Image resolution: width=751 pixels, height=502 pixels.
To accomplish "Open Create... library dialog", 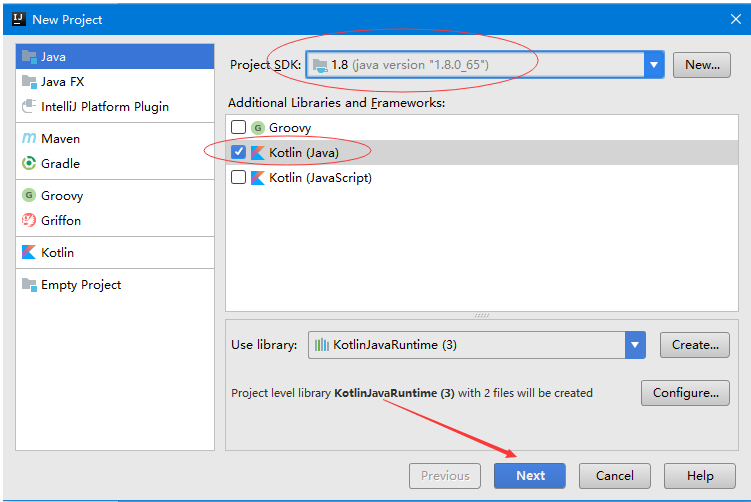I will (x=694, y=345).
